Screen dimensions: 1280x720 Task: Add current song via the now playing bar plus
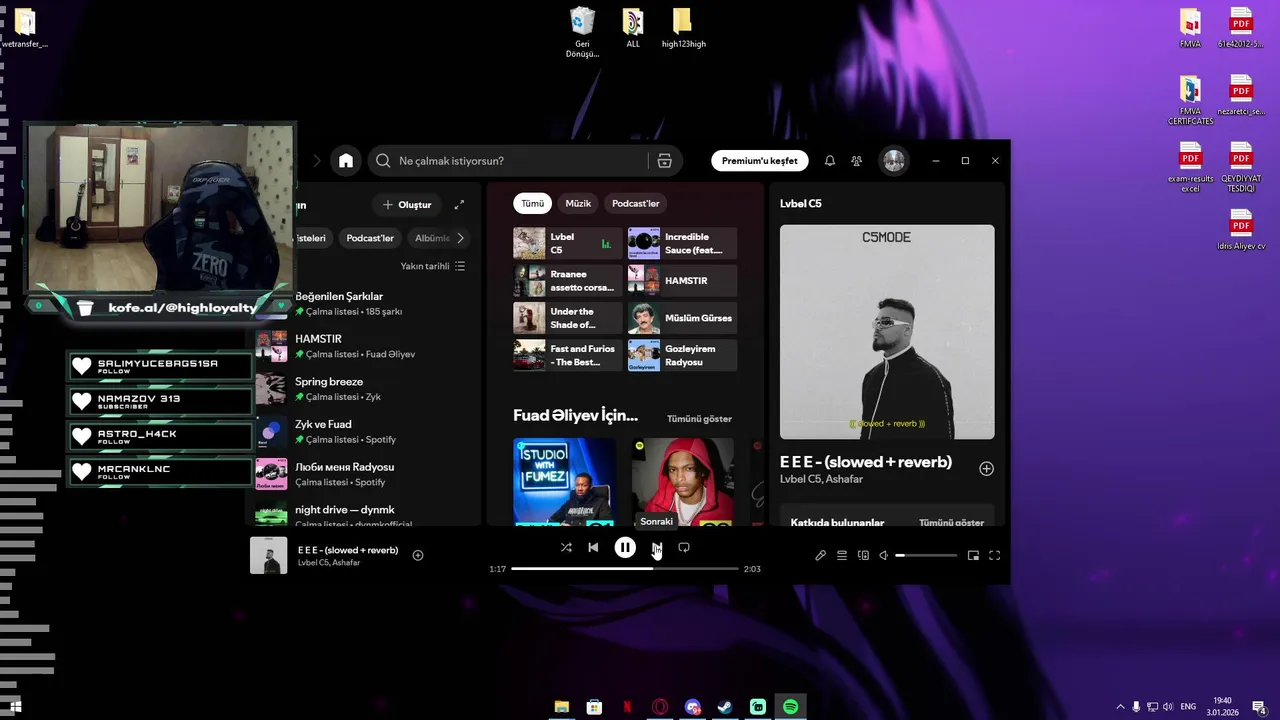(x=418, y=555)
